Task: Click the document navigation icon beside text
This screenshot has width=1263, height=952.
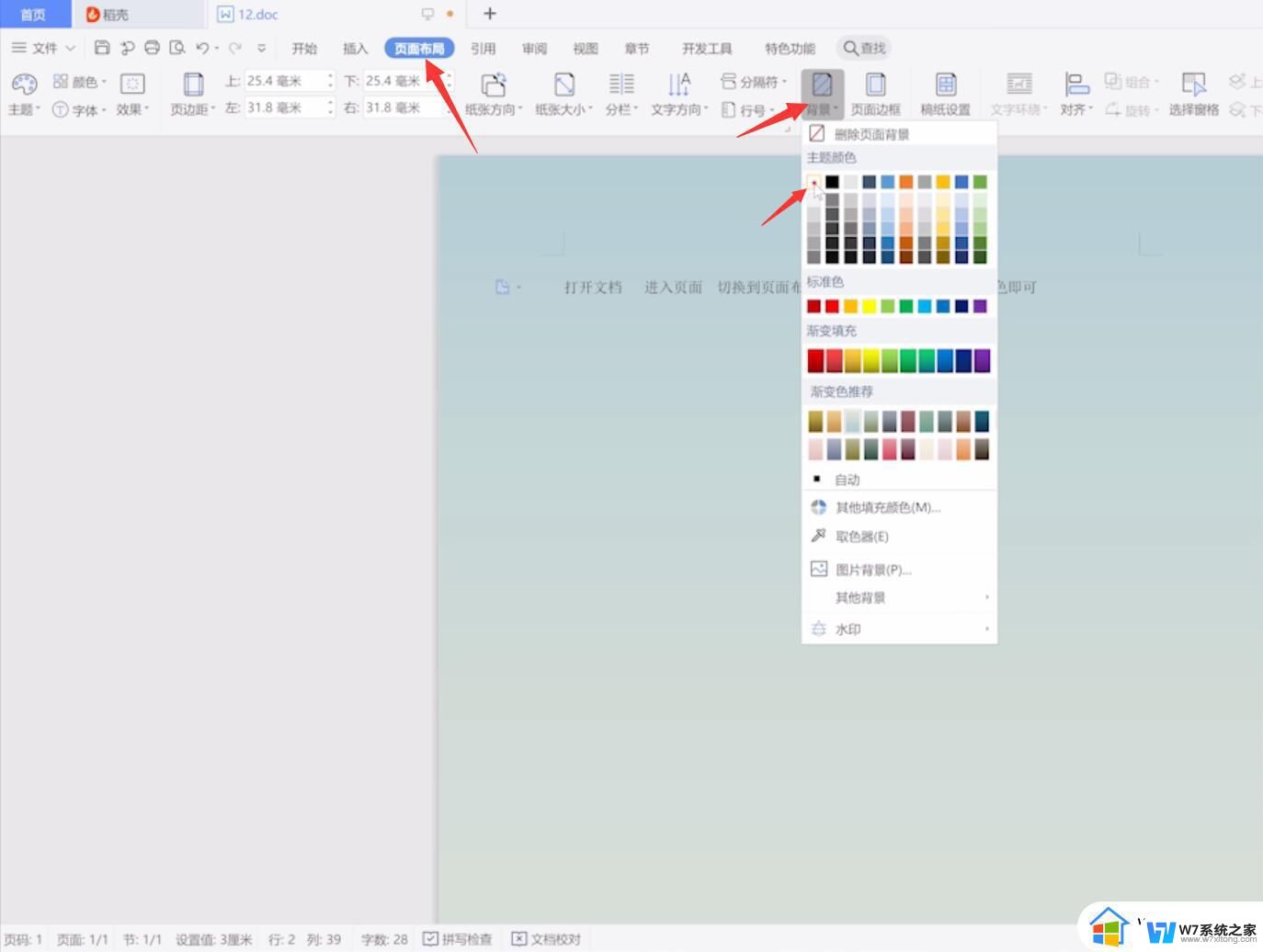Action: [x=503, y=287]
